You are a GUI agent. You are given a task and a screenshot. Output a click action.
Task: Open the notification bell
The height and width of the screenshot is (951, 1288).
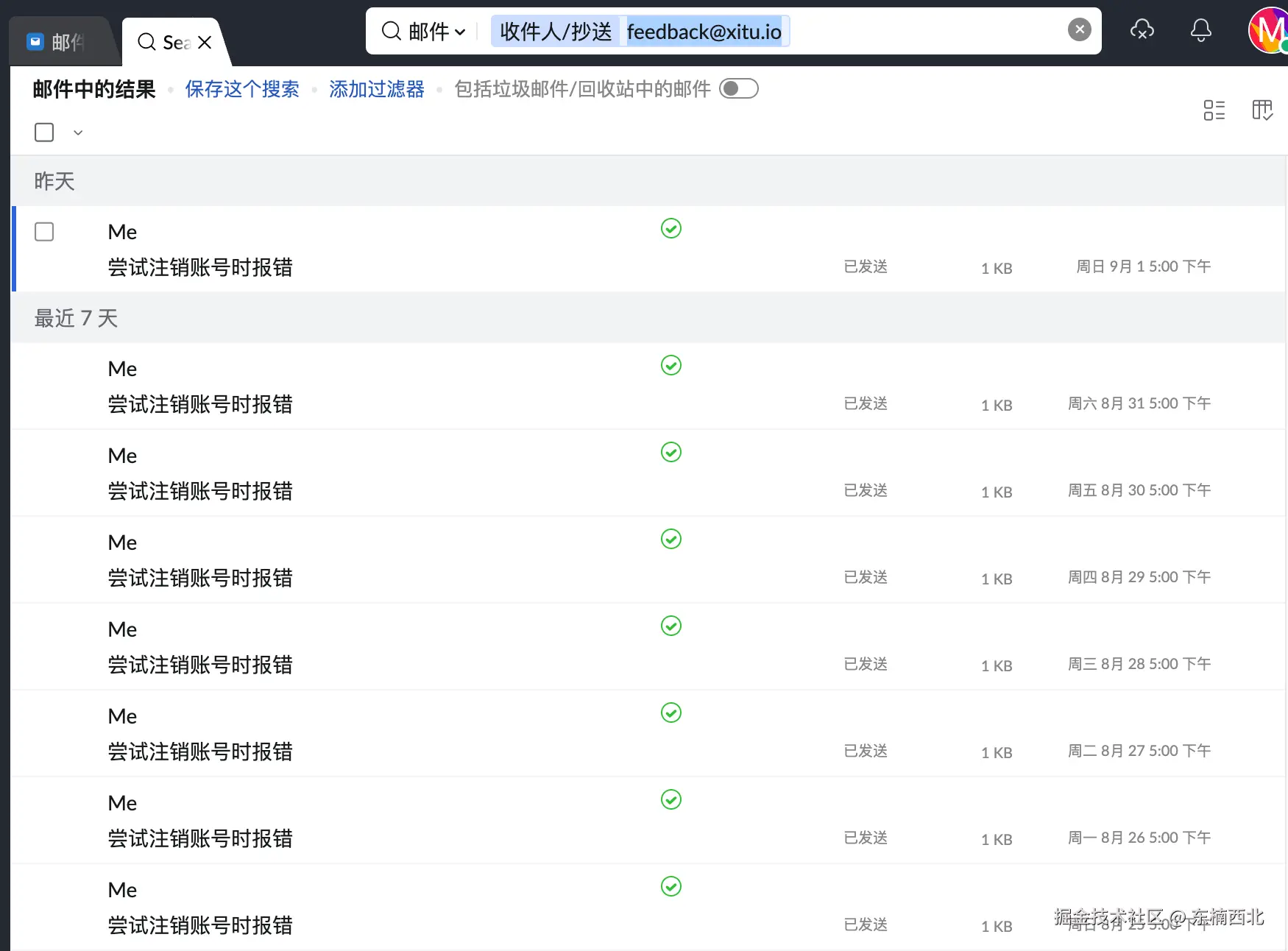[1200, 31]
